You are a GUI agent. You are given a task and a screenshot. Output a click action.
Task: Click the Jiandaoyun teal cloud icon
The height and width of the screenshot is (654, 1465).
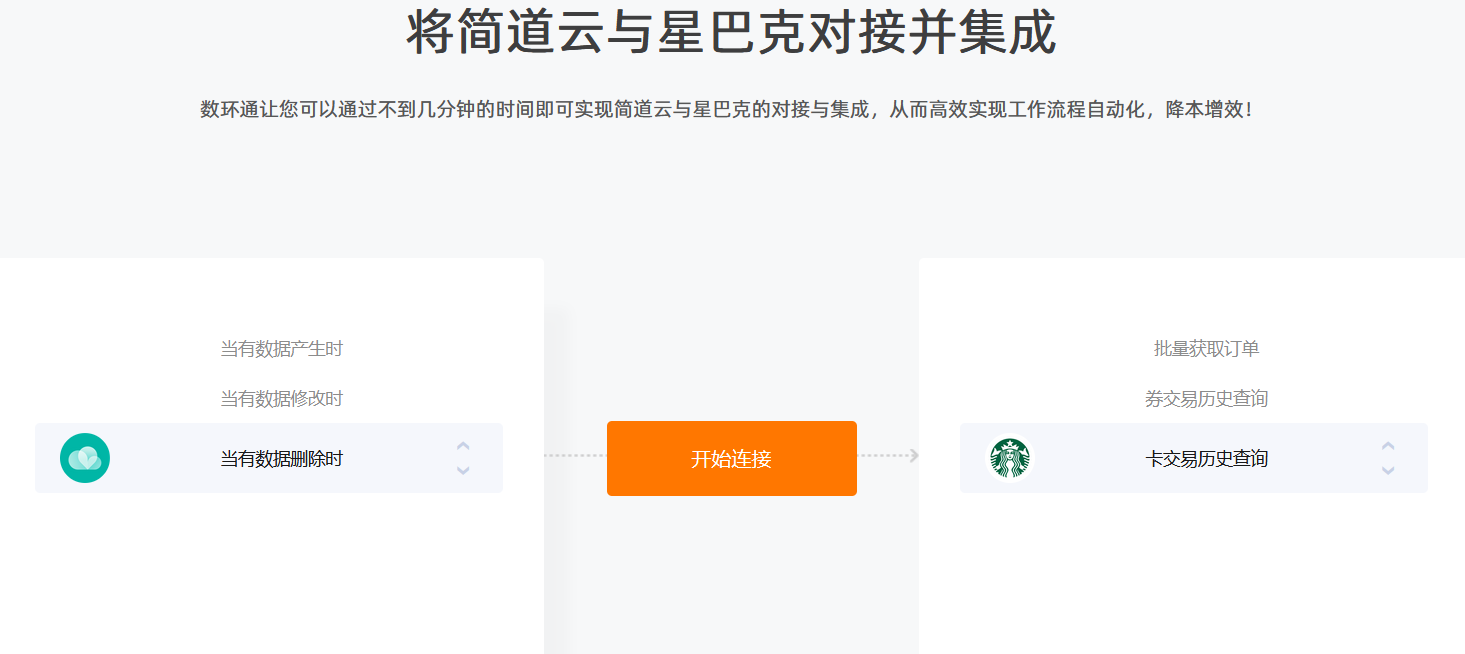coord(85,458)
